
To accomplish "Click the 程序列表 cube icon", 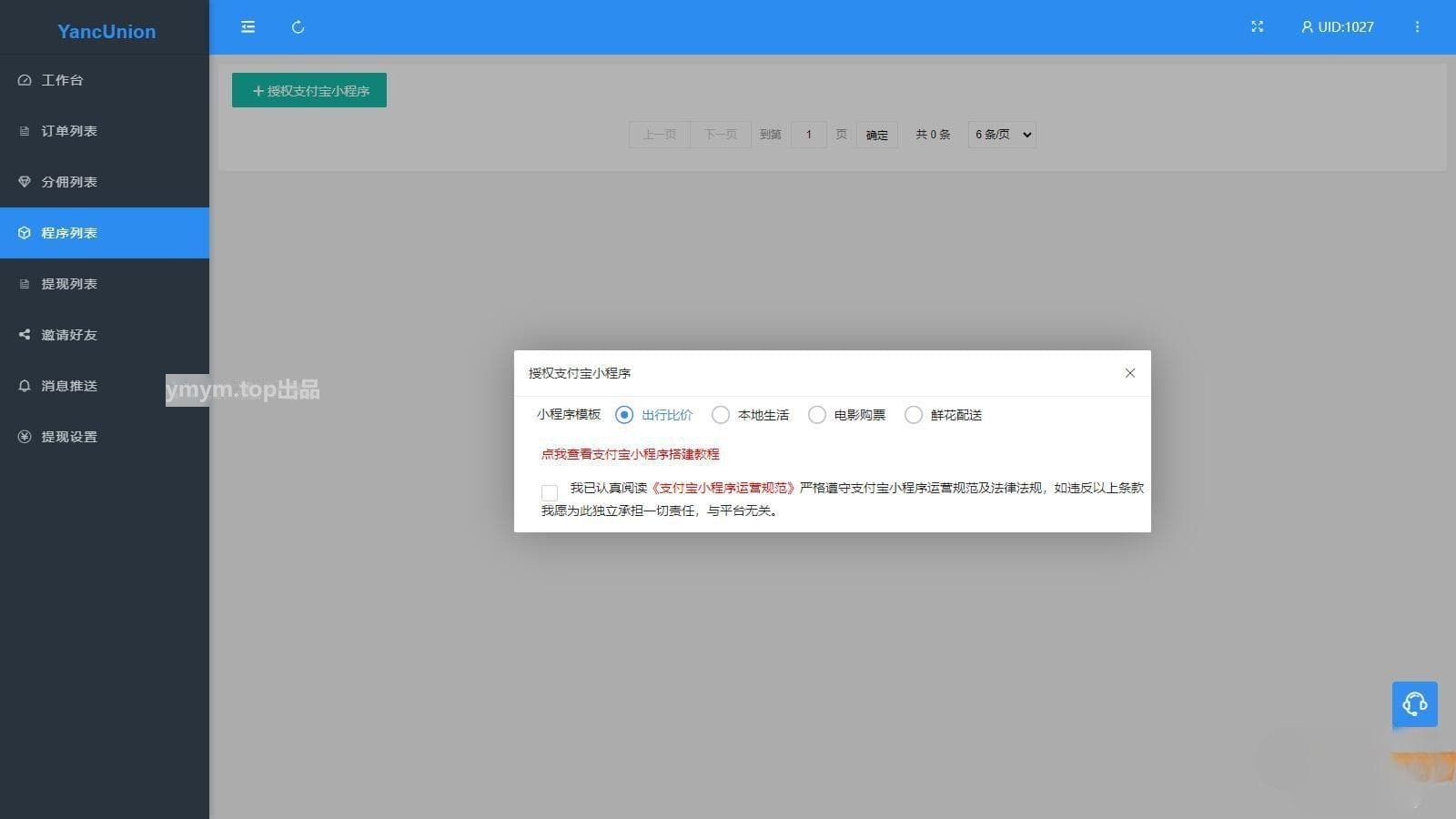I will pos(25,233).
